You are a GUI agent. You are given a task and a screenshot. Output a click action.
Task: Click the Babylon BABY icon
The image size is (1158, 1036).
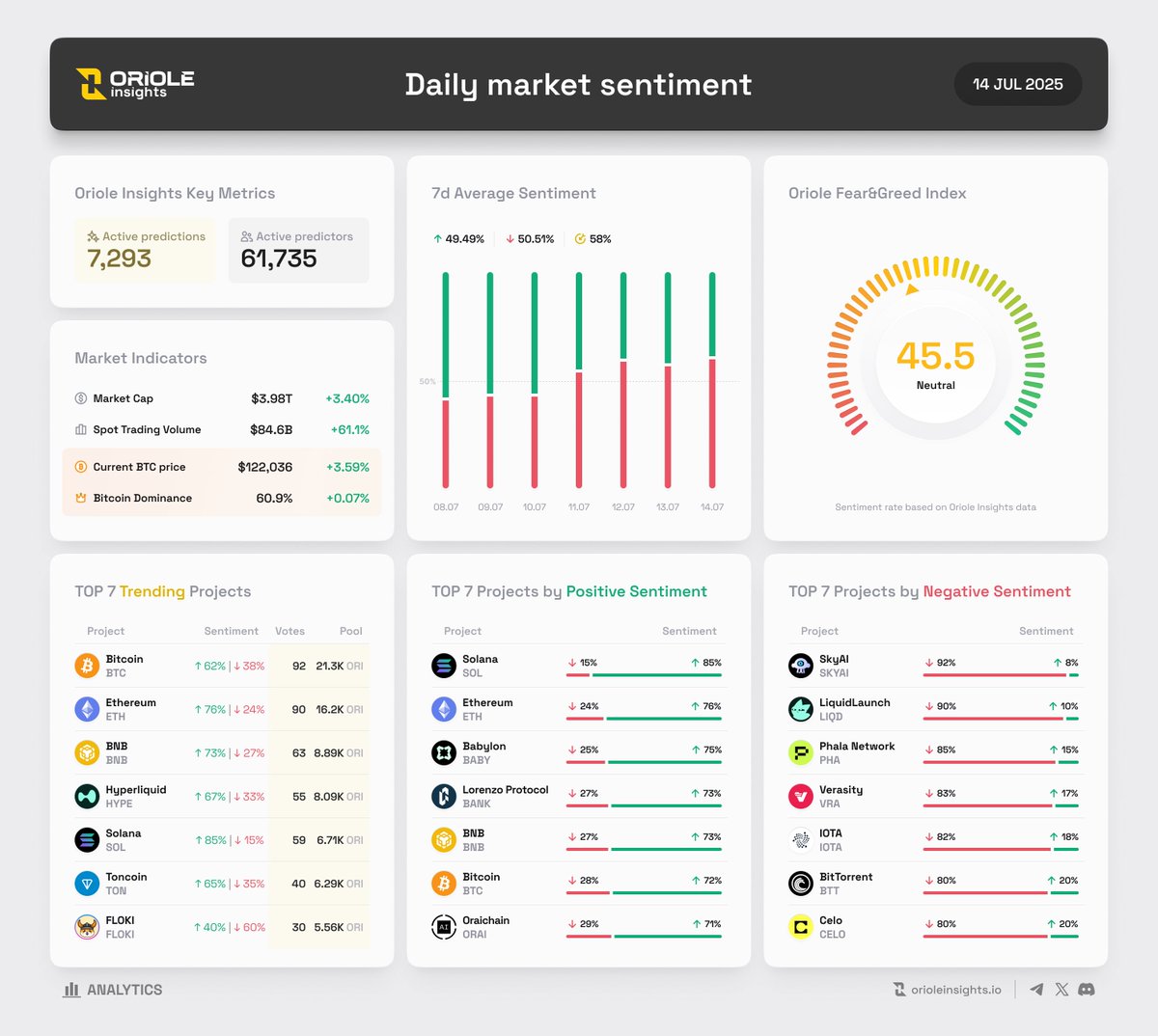[444, 752]
